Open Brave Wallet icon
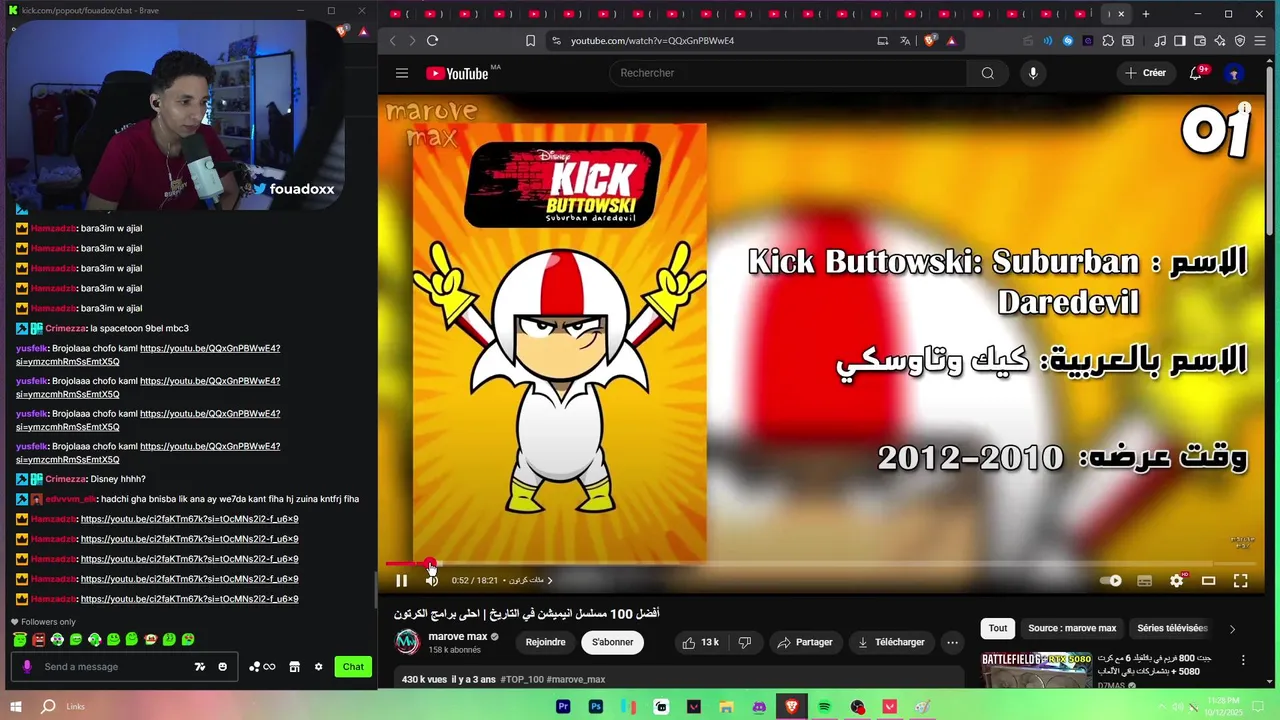1280x720 pixels. [1200, 41]
